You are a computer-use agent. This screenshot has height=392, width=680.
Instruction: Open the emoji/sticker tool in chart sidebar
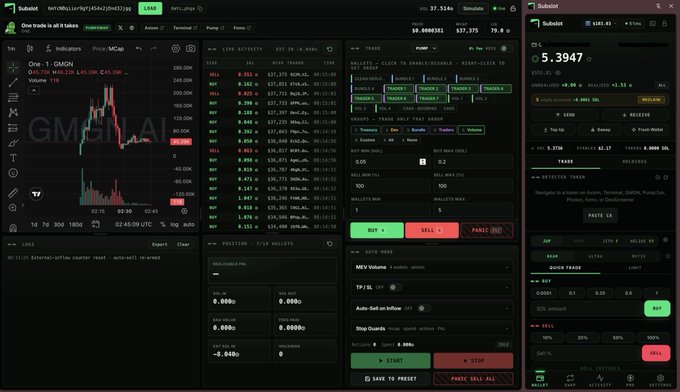point(13,173)
